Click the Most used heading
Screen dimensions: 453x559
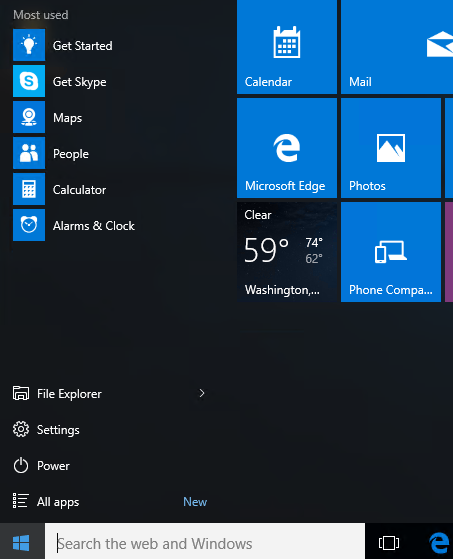click(x=41, y=15)
